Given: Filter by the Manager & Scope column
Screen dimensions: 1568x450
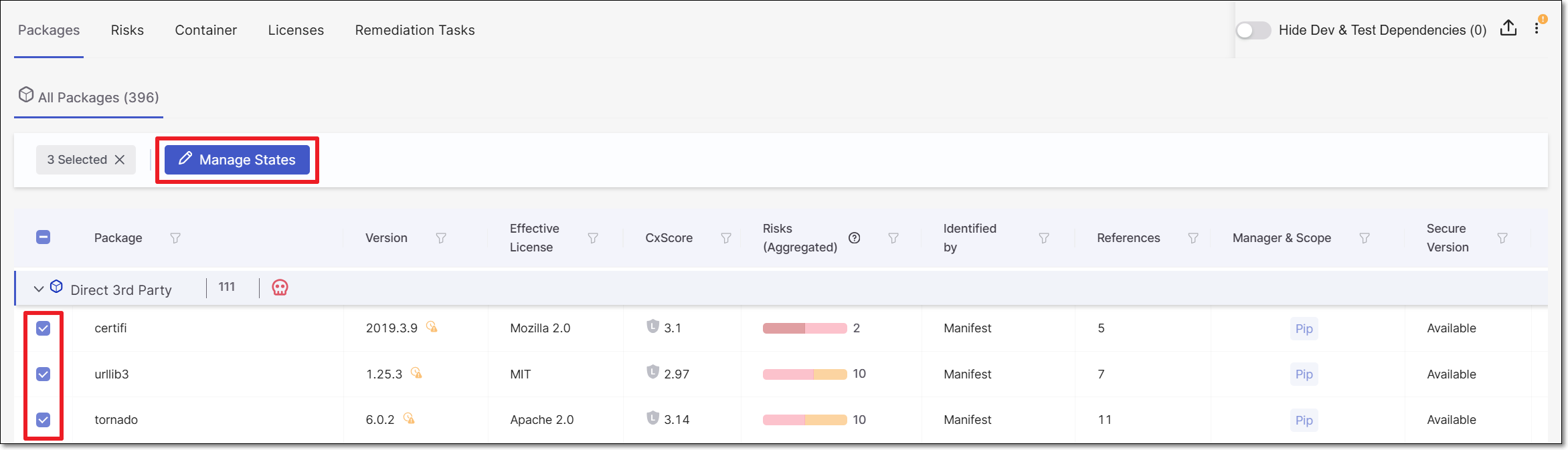Looking at the screenshot, I should click(1365, 238).
